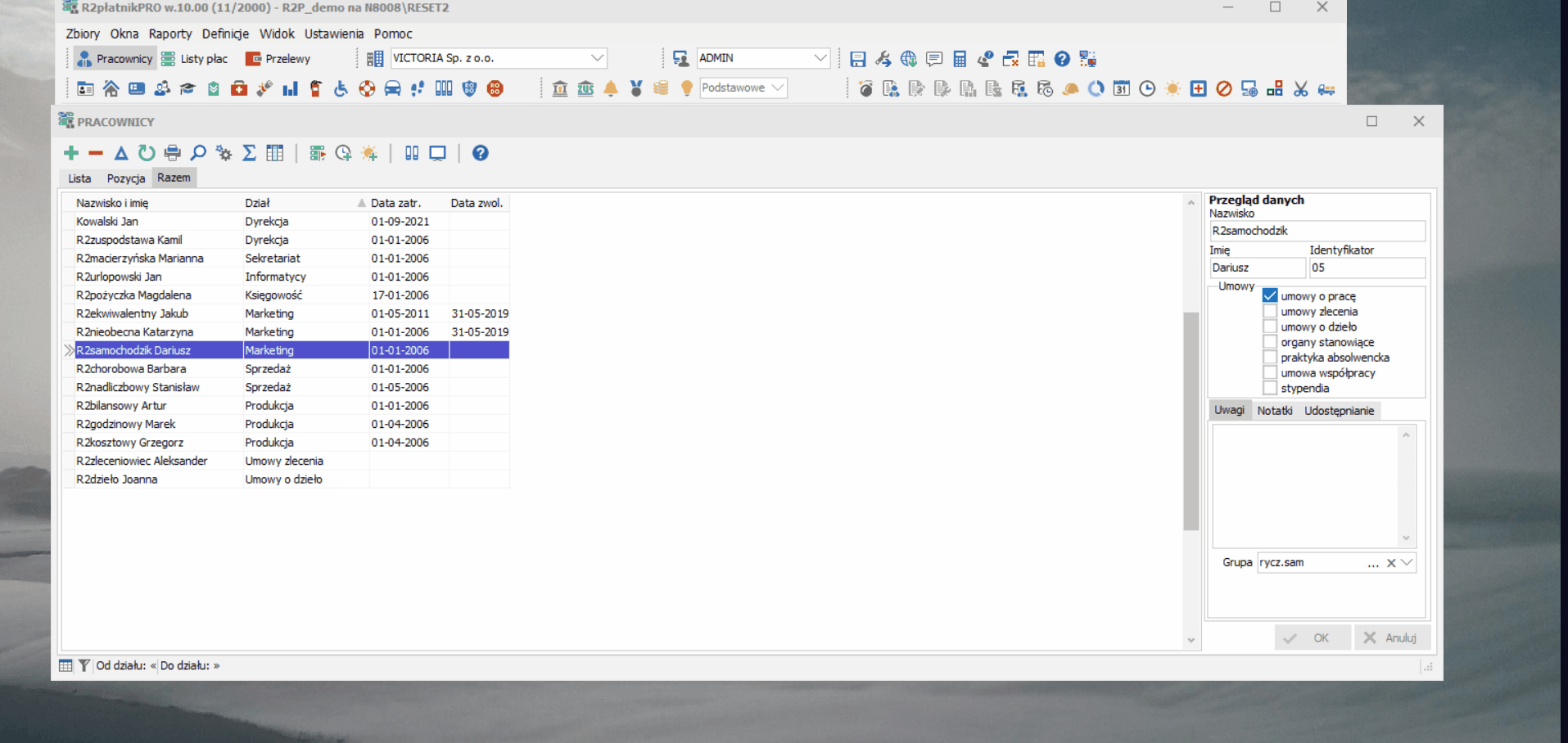Delete employee using red minus icon
Image resolution: width=1568 pixels, height=743 pixels.
click(x=96, y=153)
